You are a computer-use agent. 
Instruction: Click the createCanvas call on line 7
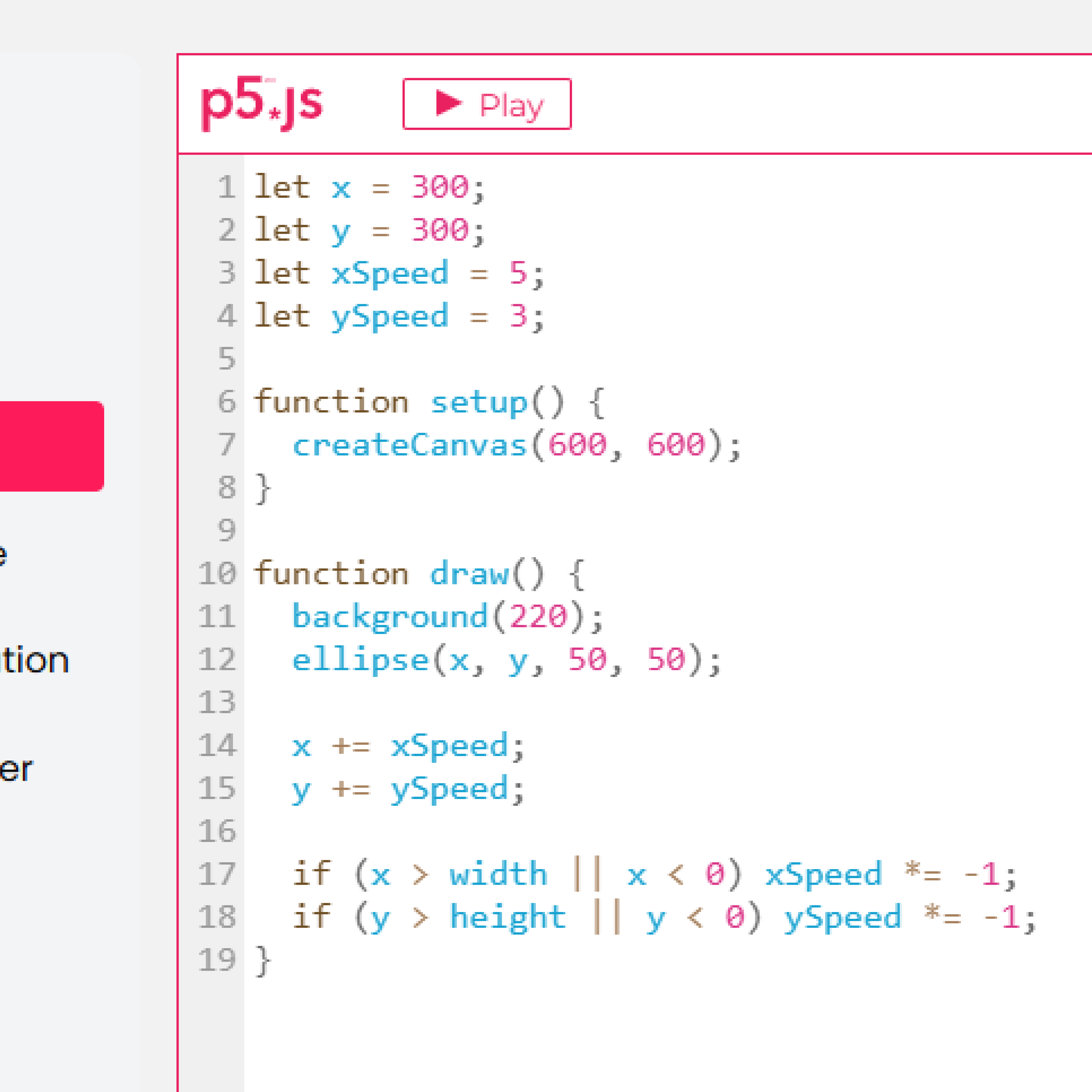coord(410,445)
